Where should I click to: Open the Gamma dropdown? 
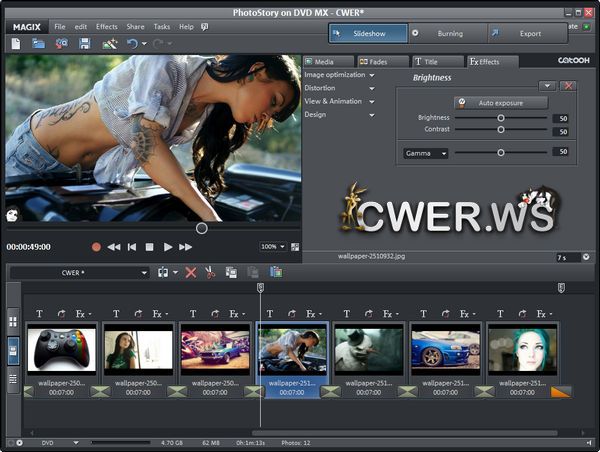tap(427, 153)
